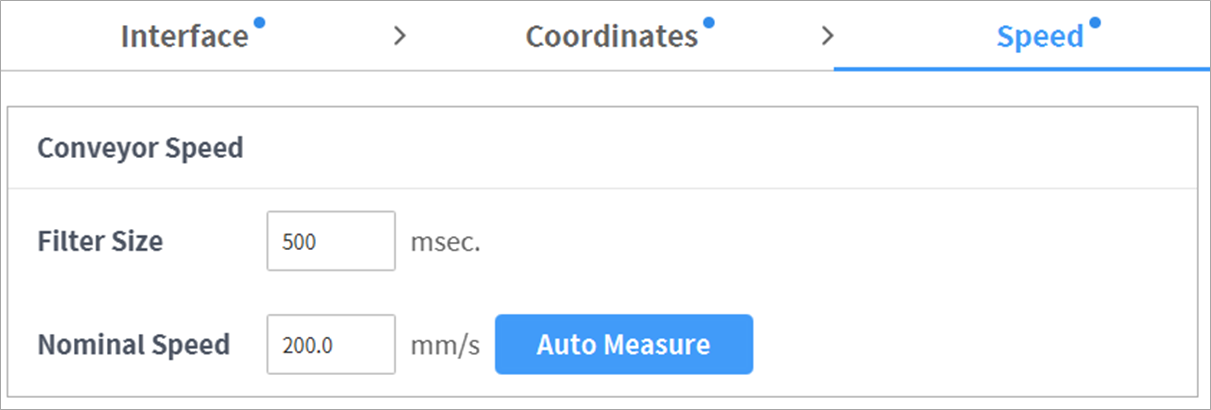This screenshot has height=410, width=1211.
Task: Click the chevron between Interface and Coordinates
Action: tap(400, 37)
